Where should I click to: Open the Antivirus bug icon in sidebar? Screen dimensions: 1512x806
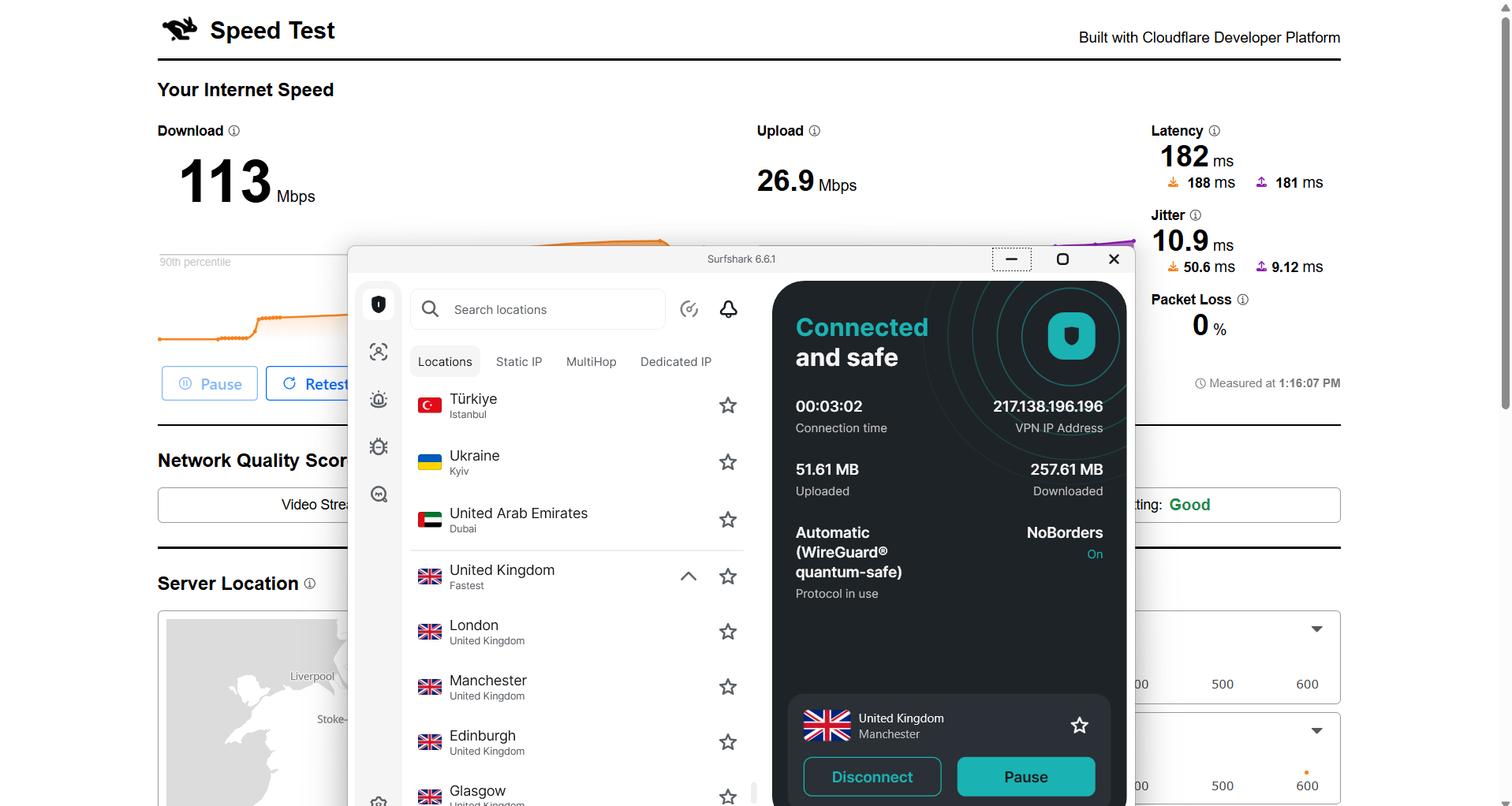tap(379, 446)
